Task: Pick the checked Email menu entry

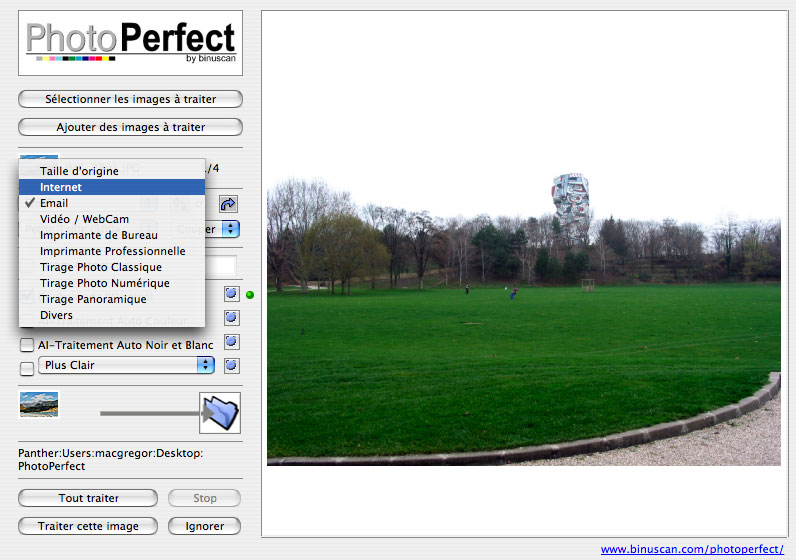Action: tap(112, 203)
